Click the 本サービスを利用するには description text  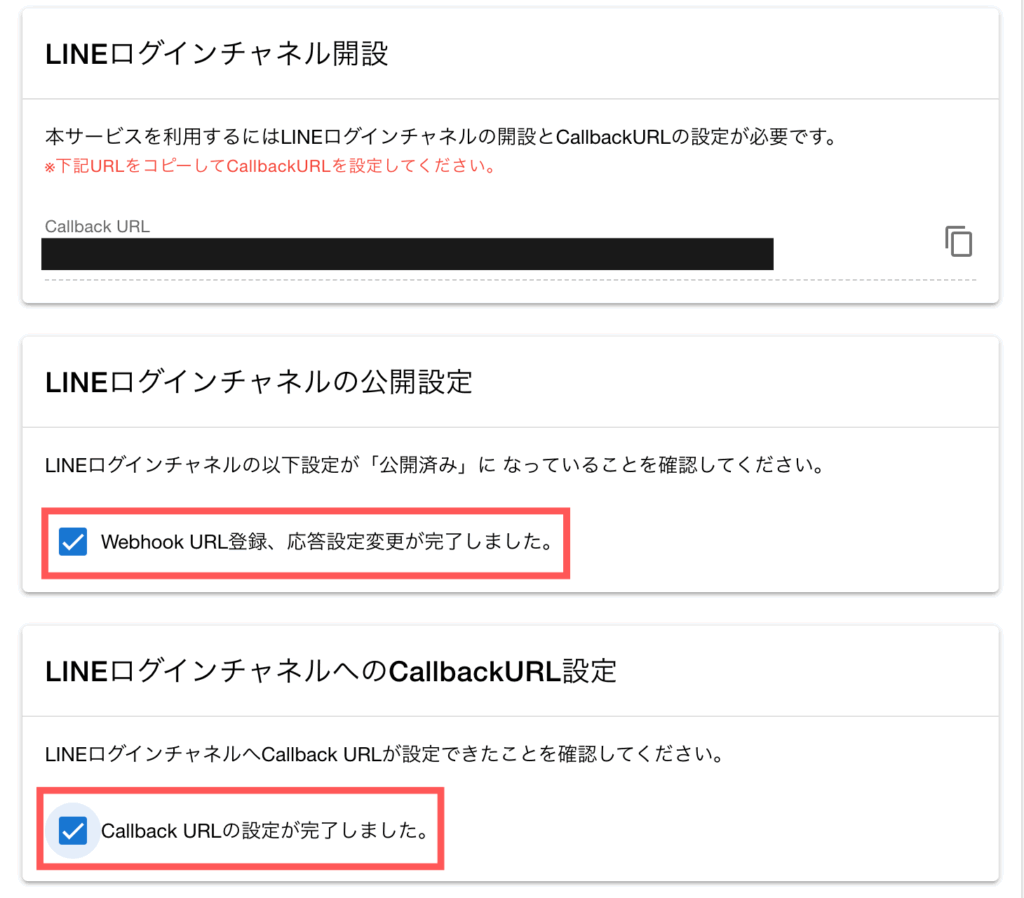[440, 136]
